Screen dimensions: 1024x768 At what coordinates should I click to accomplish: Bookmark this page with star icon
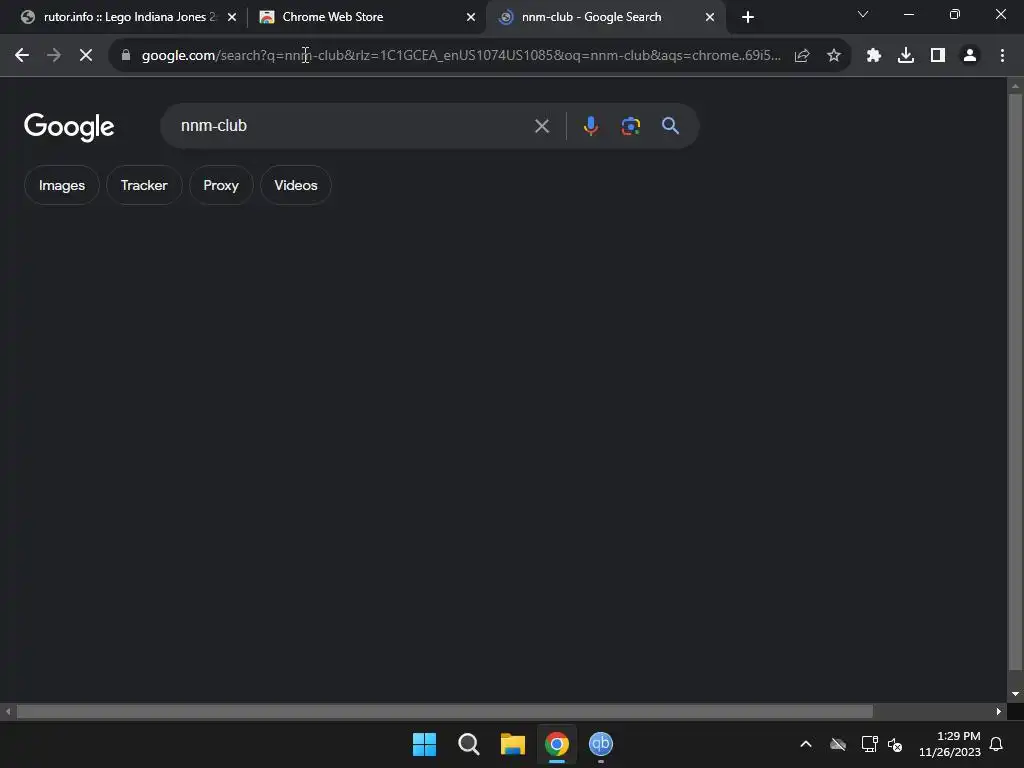pyautogui.click(x=834, y=56)
